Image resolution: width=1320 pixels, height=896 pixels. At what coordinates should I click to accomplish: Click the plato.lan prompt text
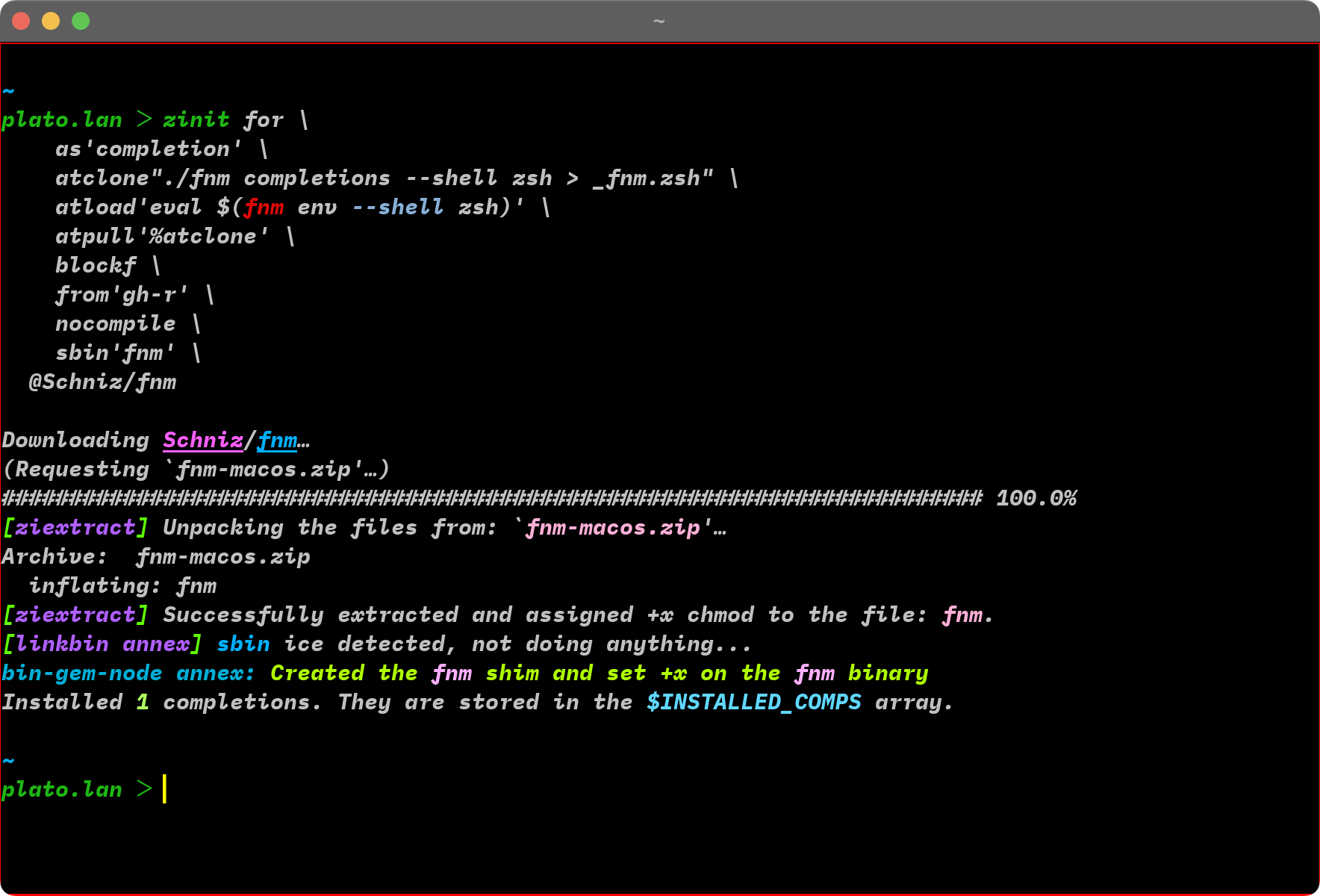click(63, 789)
